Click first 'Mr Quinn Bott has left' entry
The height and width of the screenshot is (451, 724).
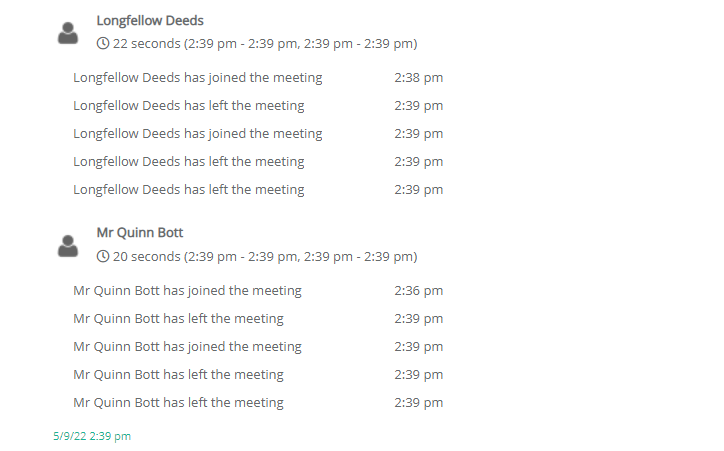point(178,319)
